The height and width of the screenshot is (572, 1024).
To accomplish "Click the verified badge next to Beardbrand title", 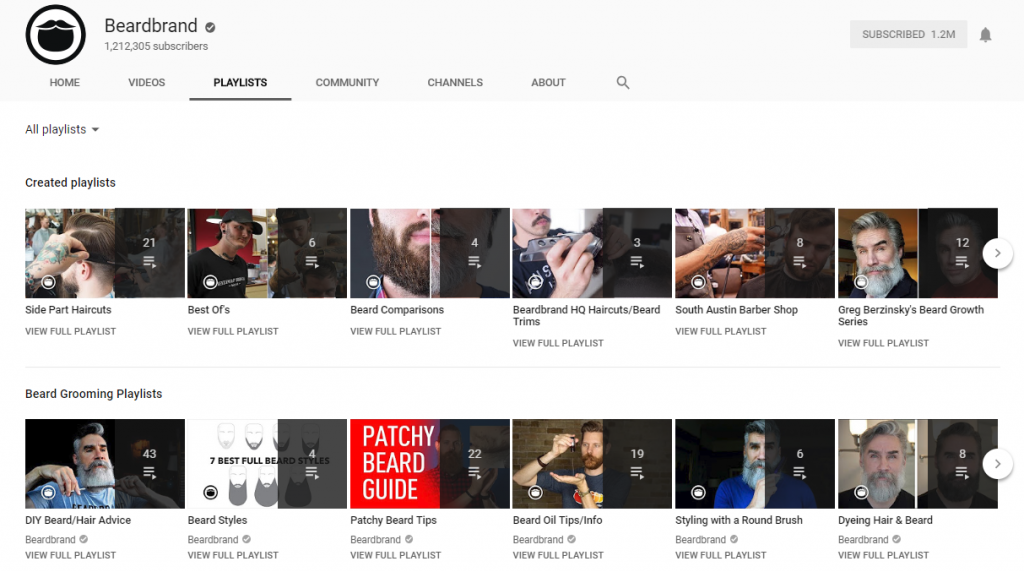I will tap(210, 27).
